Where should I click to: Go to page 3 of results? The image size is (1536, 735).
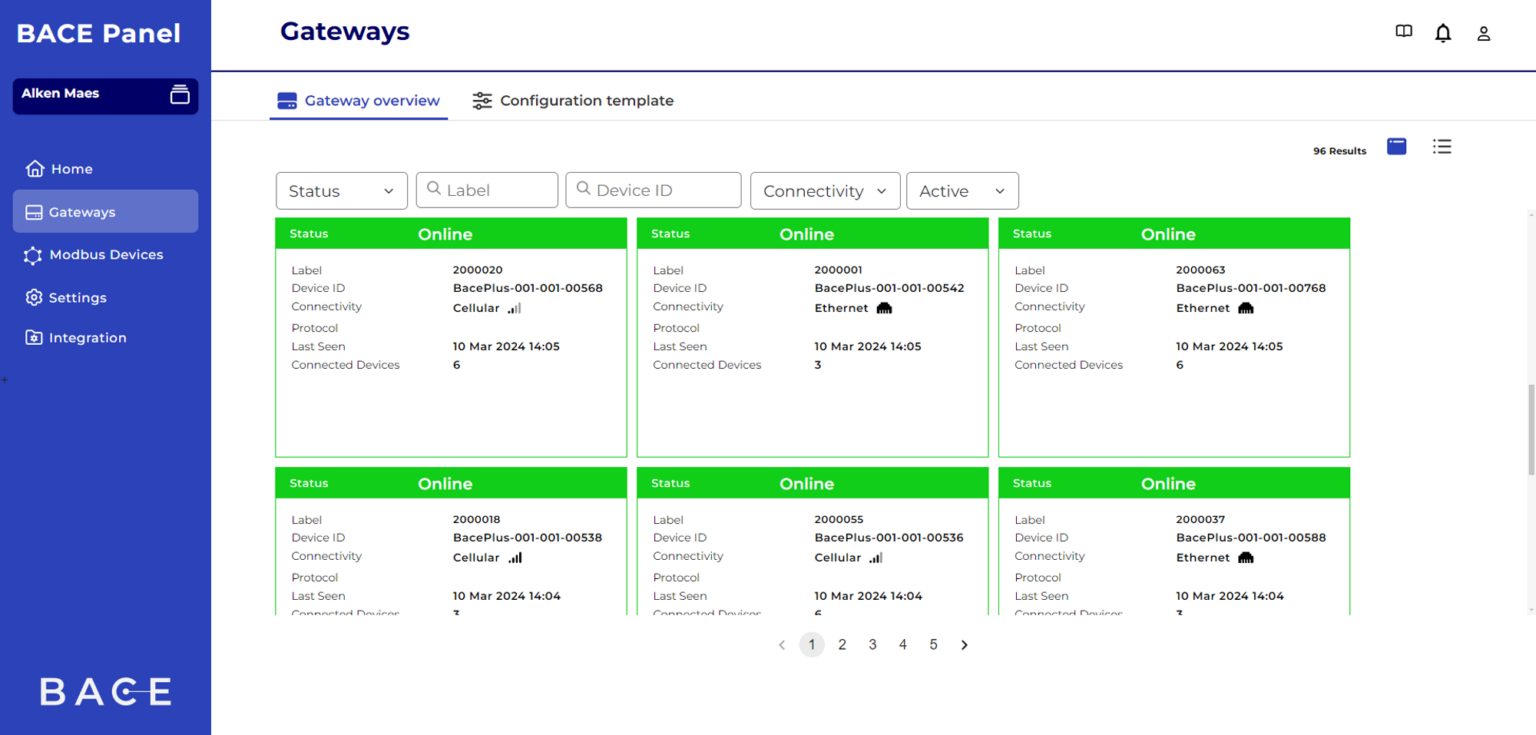872,644
